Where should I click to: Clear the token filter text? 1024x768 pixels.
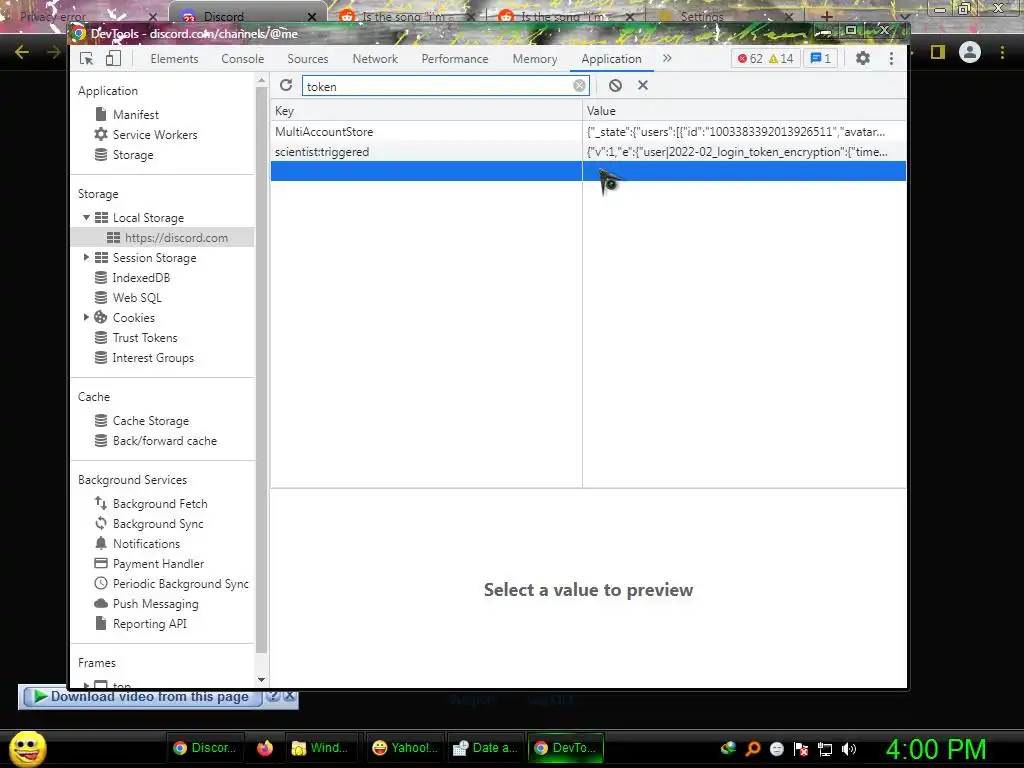tap(579, 86)
